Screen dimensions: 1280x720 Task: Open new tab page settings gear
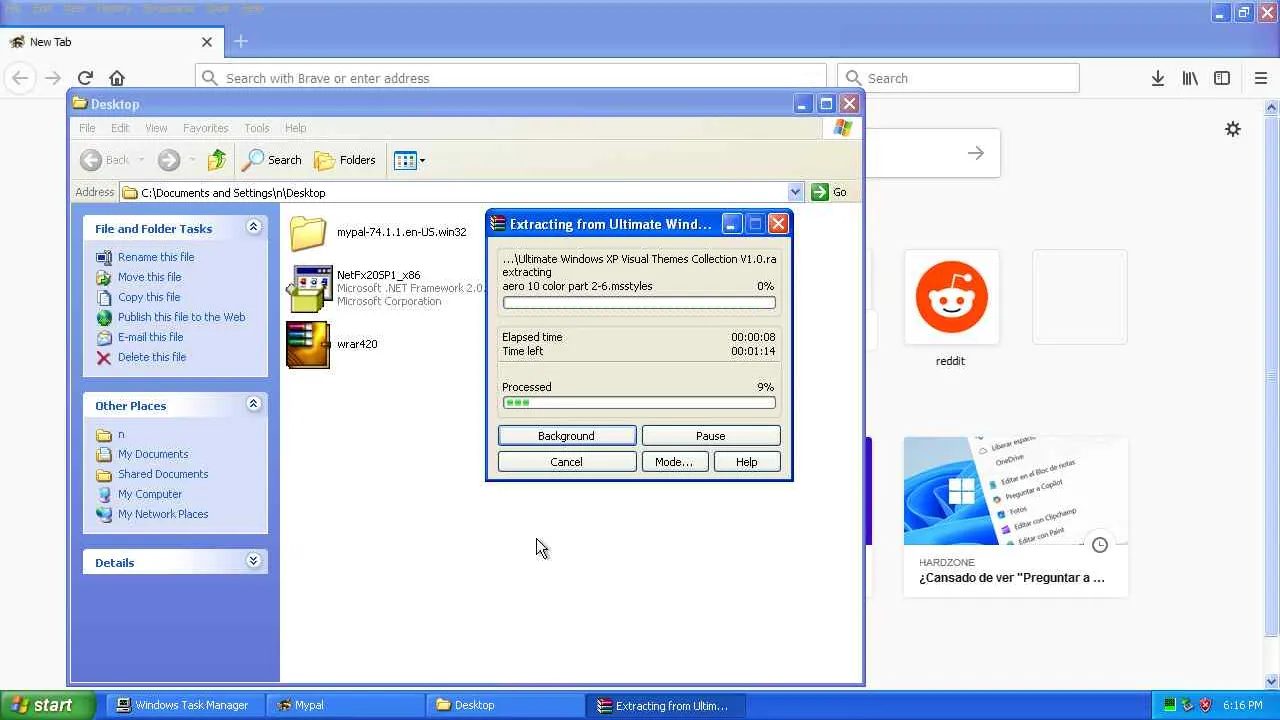1233,129
